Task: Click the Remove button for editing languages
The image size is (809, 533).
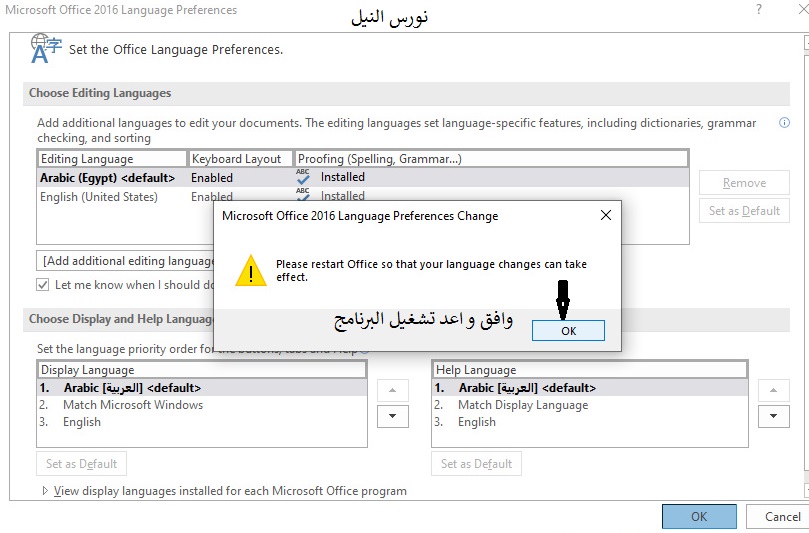Action: tap(744, 183)
